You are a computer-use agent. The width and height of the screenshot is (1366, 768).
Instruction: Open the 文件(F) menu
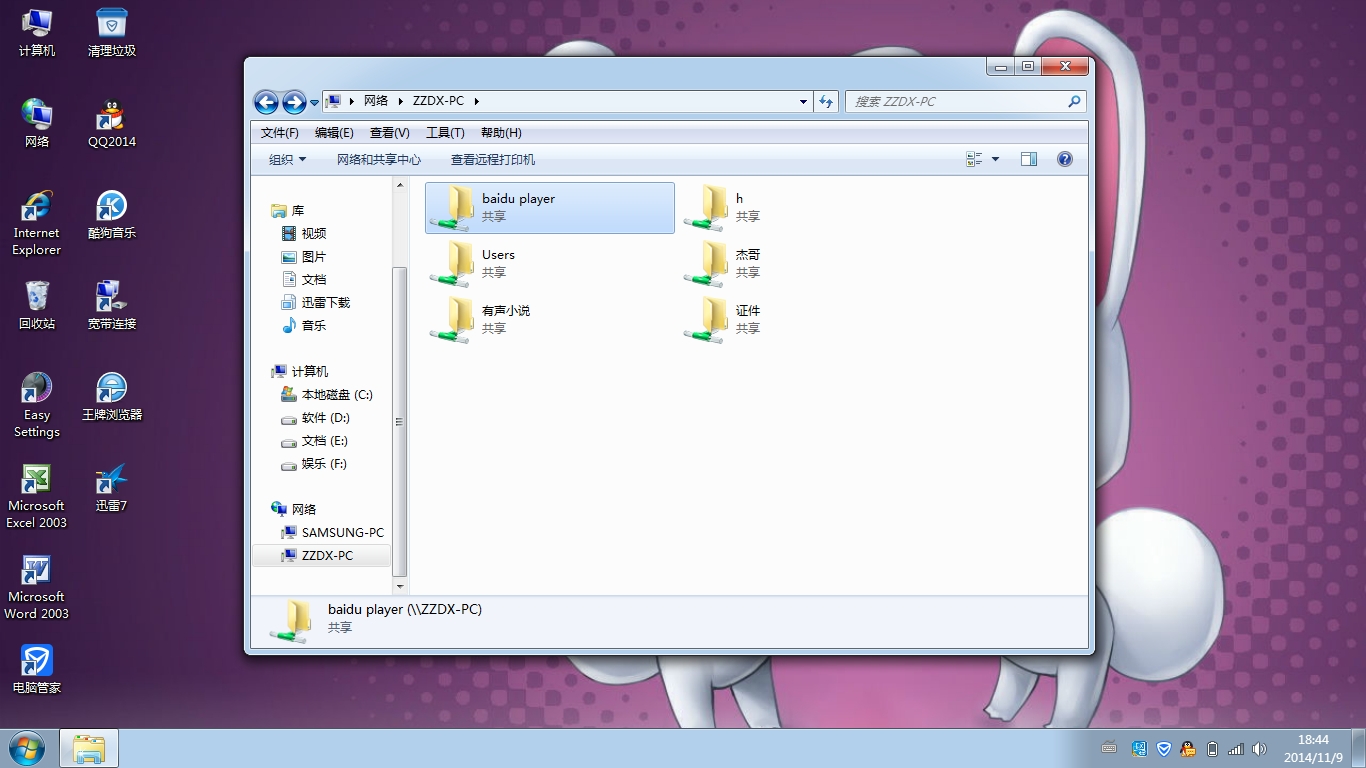tap(279, 132)
